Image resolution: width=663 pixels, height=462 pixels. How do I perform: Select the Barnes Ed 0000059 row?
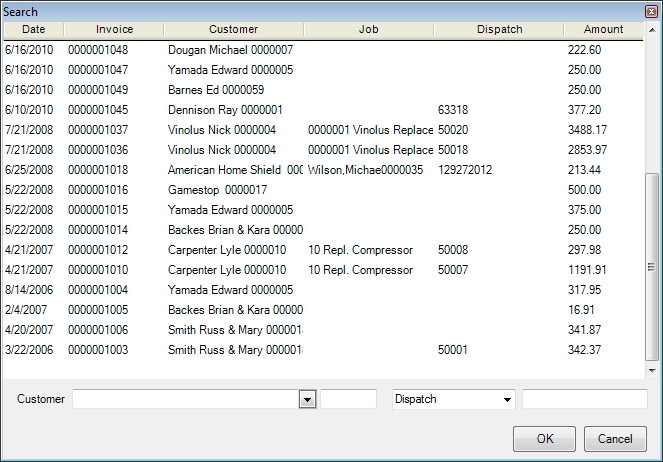click(323, 90)
